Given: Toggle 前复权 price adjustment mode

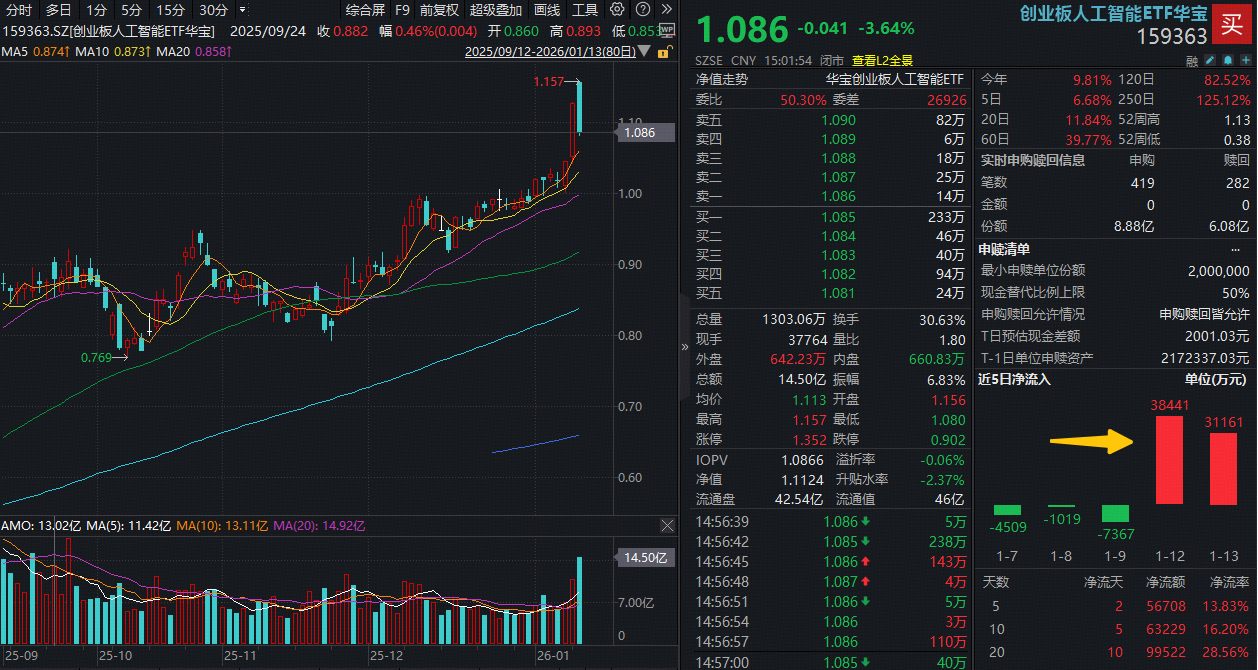Looking at the screenshot, I should [439, 10].
